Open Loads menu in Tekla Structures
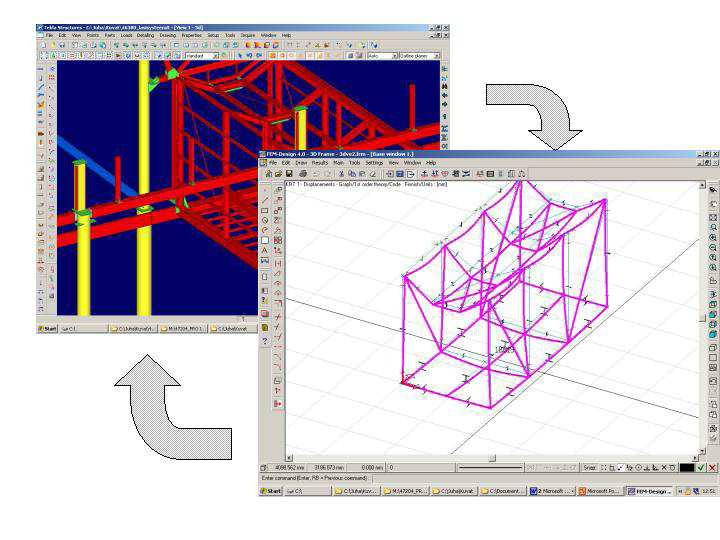Viewport: 720px width, 540px height. 126,35
